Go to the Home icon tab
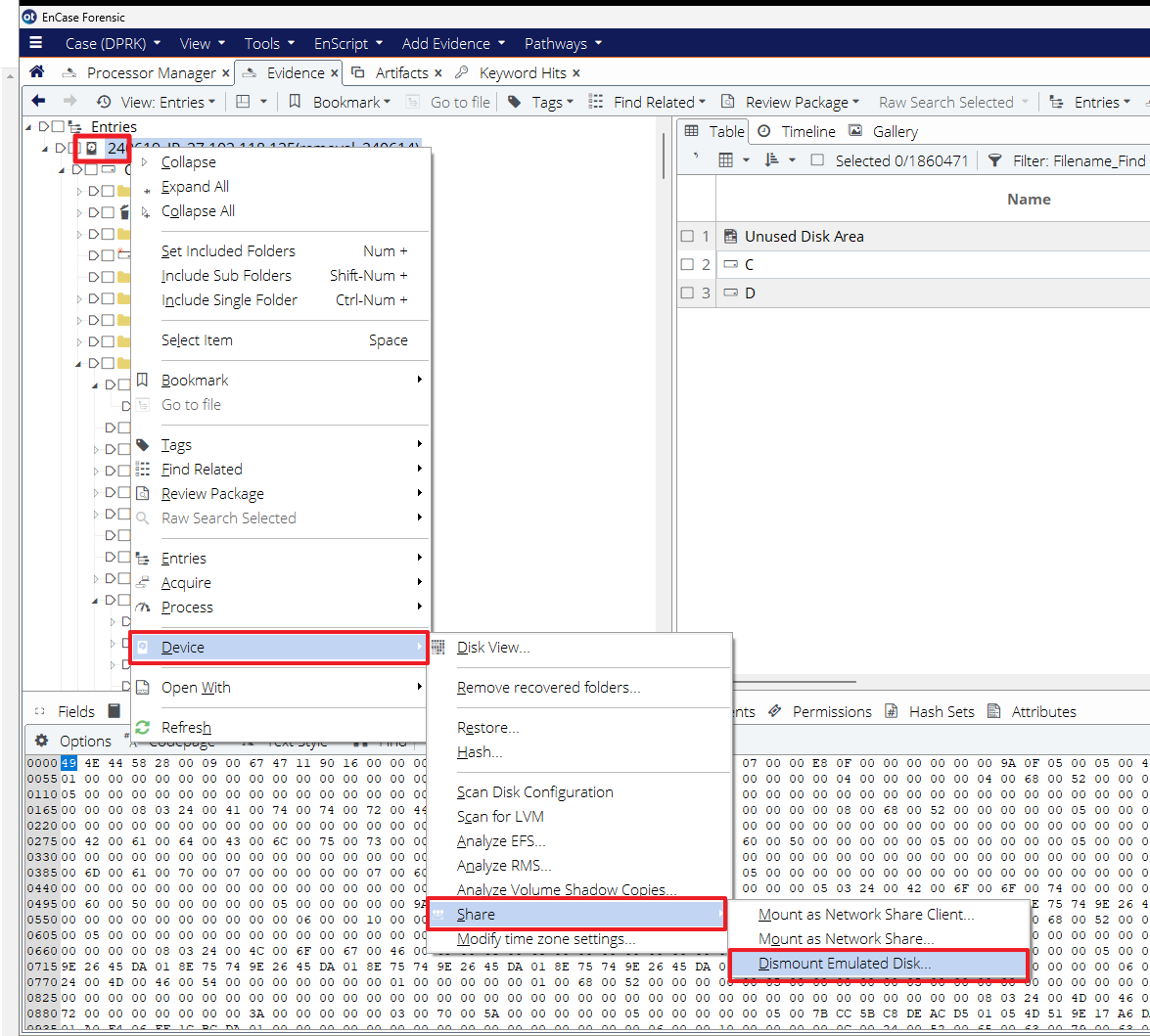1150x1036 pixels. tap(36, 71)
